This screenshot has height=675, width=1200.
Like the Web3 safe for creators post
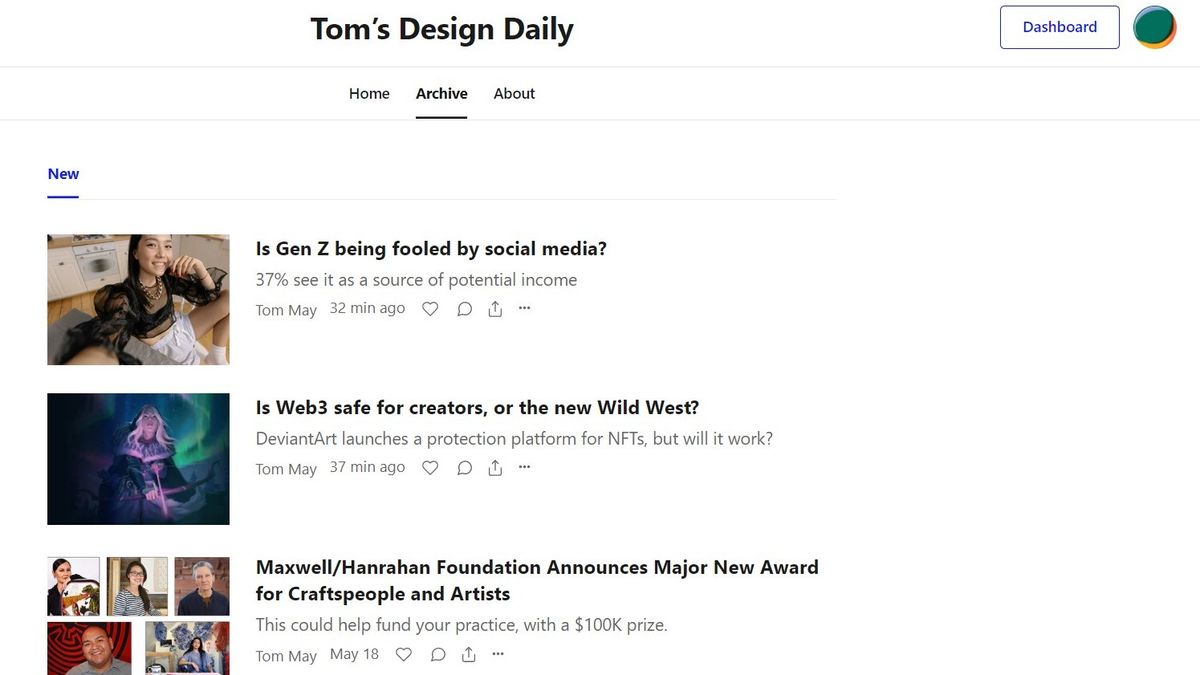tap(430, 467)
